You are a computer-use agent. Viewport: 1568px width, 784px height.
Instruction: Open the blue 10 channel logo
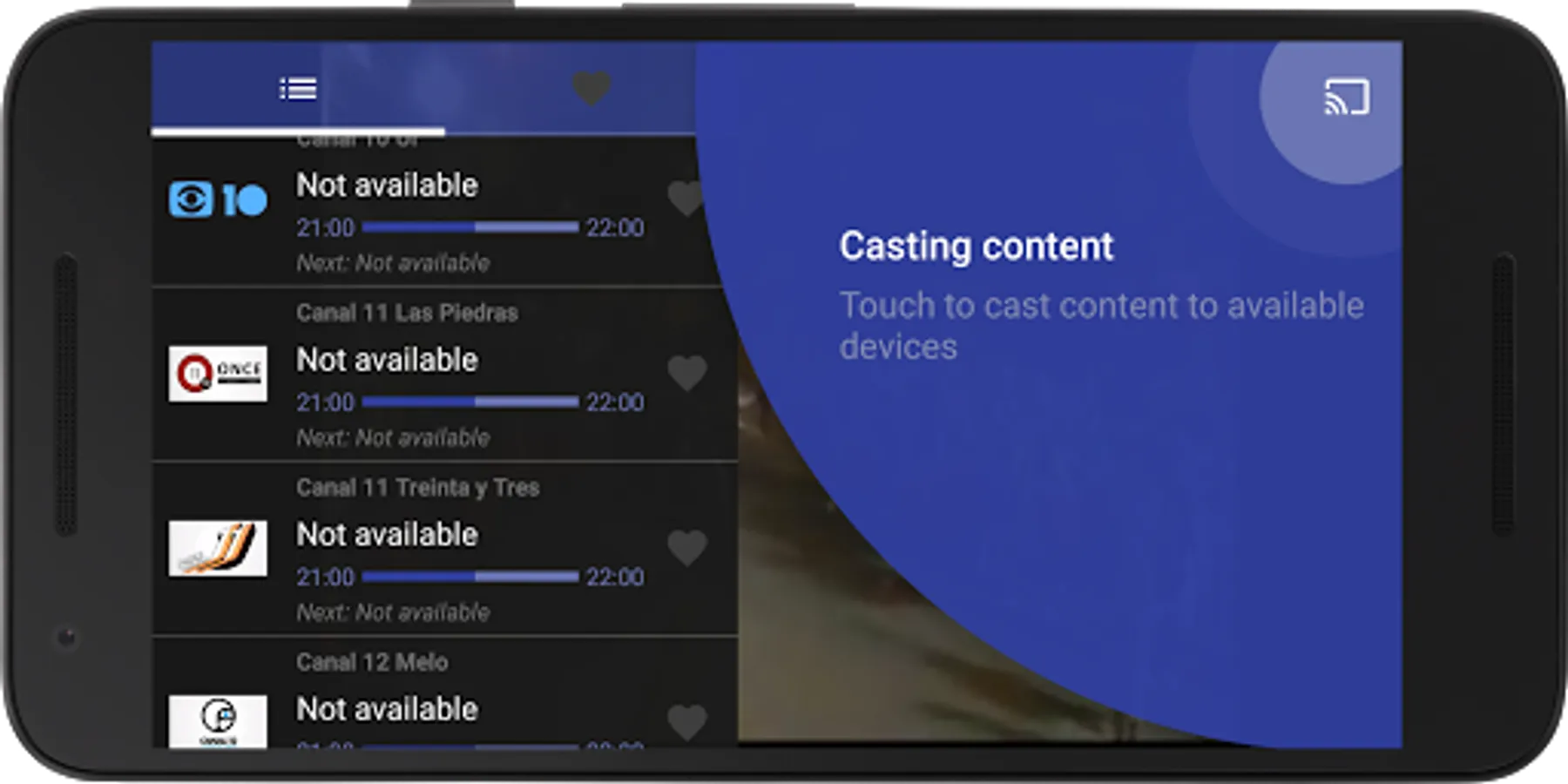(x=218, y=199)
